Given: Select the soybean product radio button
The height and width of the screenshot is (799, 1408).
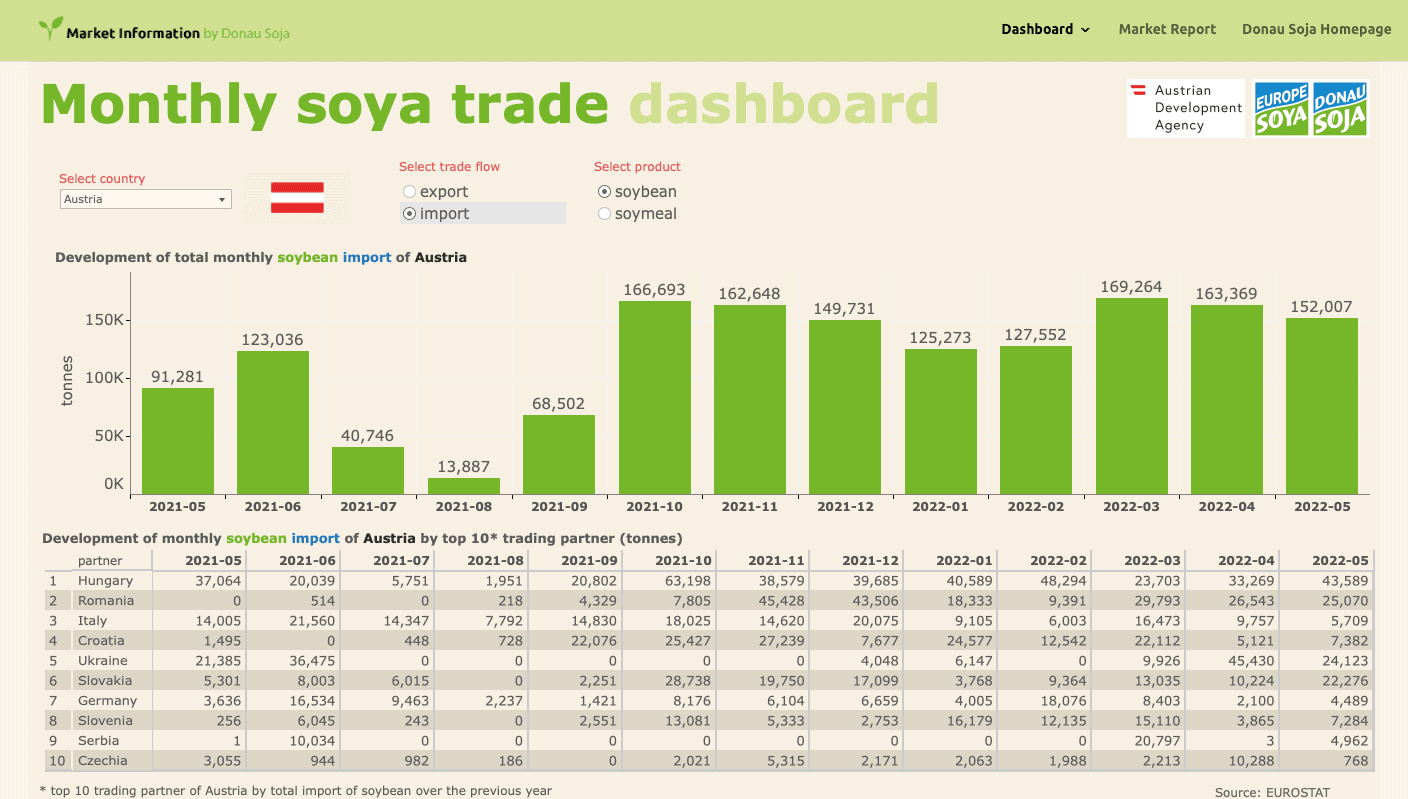Looking at the screenshot, I should 604,192.
